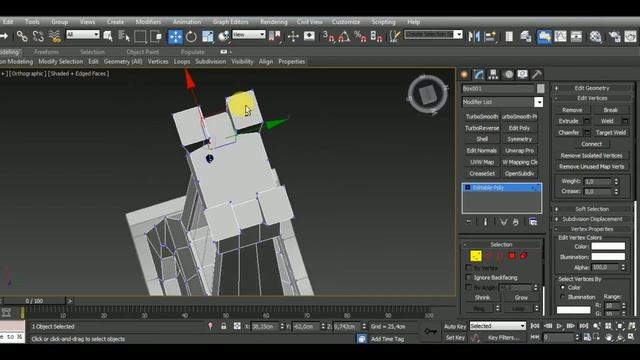Switch to the Freeform ribbon tab
The width and height of the screenshot is (640, 360).
pyautogui.click(x=47, y=52)
